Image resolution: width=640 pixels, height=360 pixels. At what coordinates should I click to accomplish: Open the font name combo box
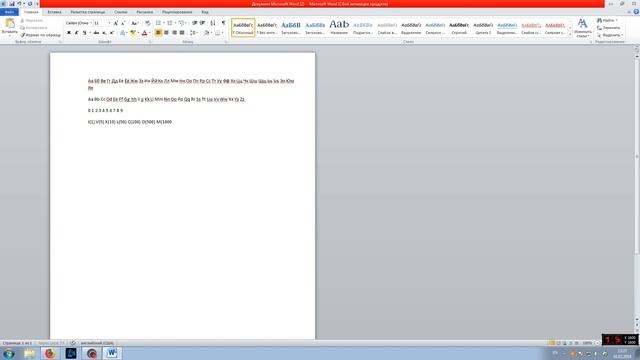(79, 23)
